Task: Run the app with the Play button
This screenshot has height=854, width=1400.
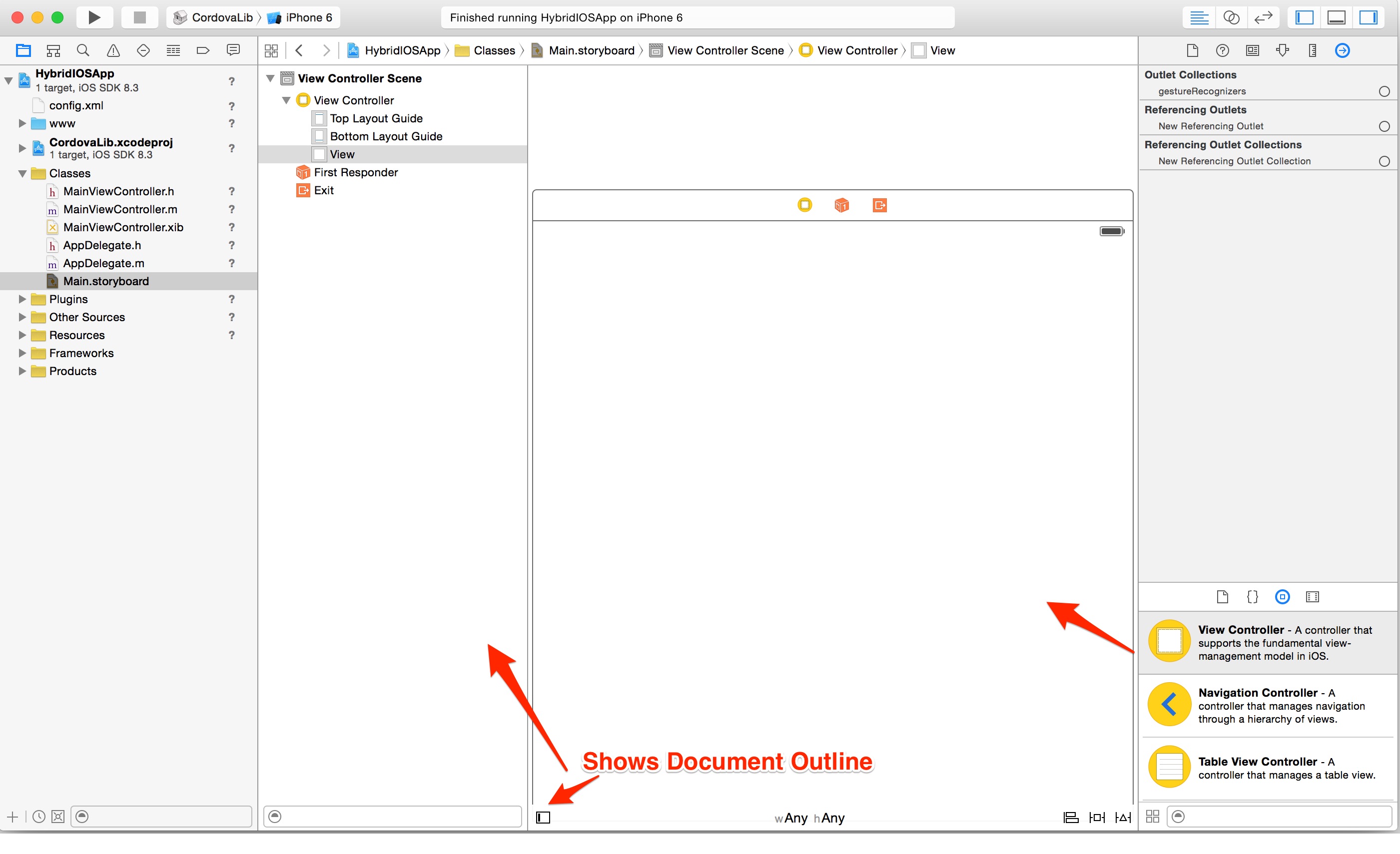Action: (94, 17)
